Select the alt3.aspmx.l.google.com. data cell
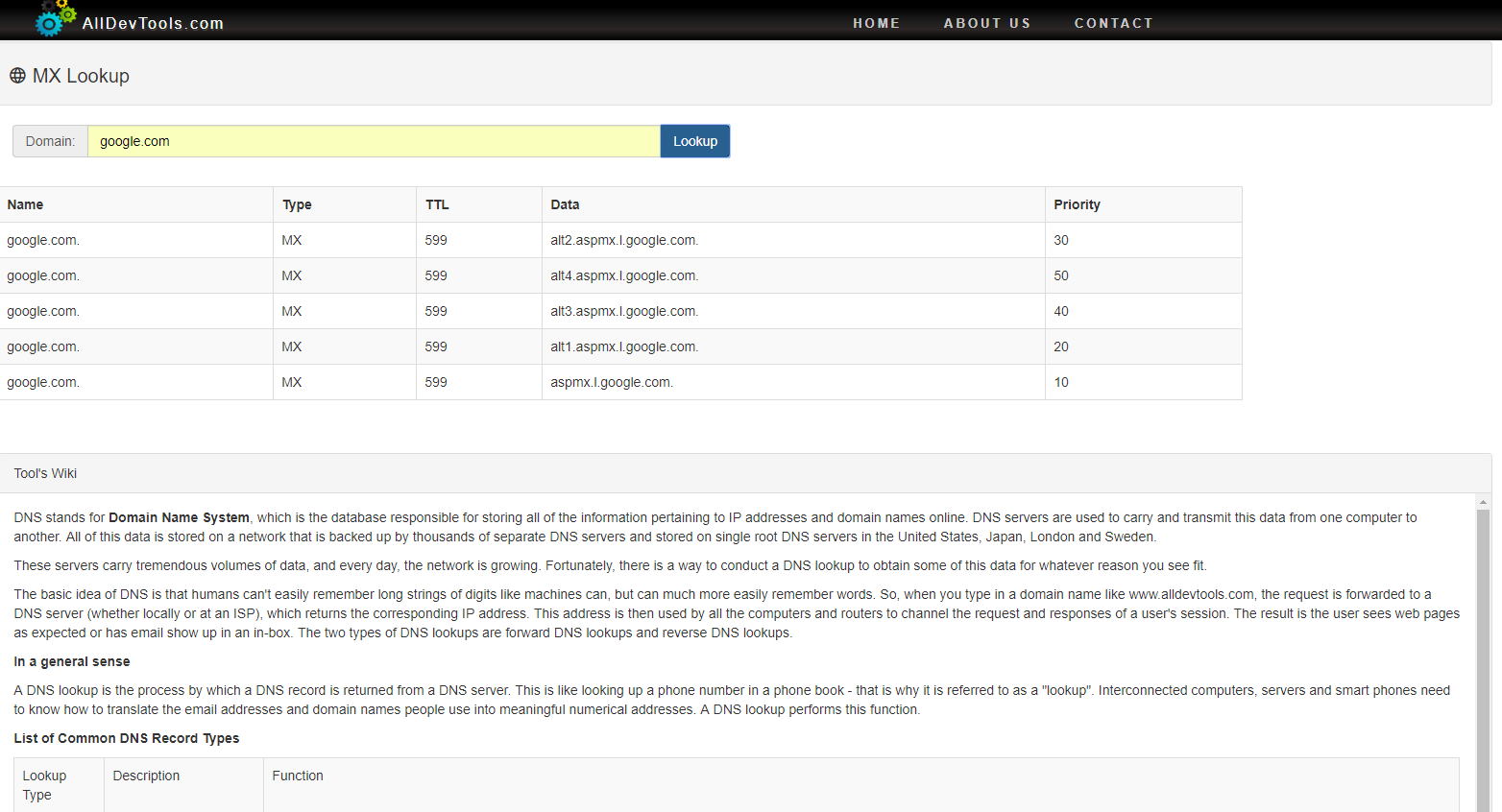This screenshot has height=812, width=1502. 793,311
